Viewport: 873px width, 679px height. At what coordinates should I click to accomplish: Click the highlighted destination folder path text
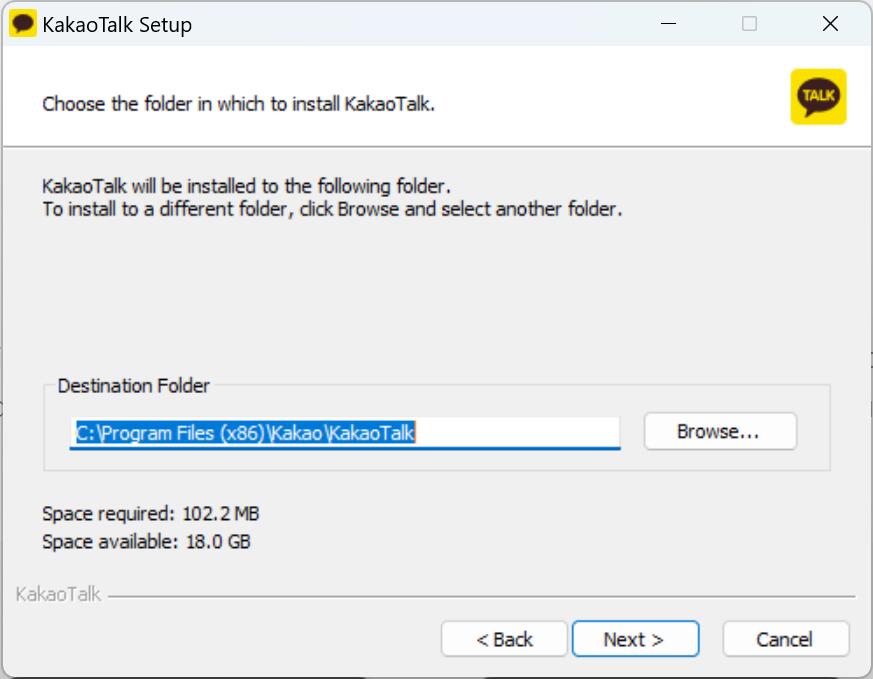point(245,432)
